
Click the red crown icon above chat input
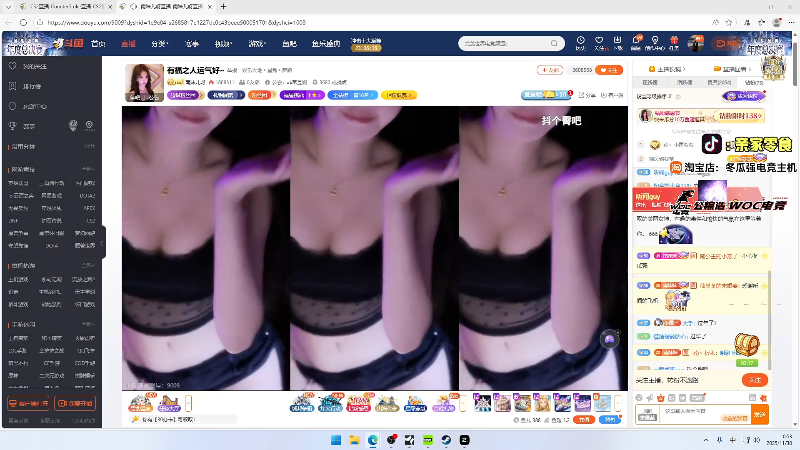[661, 397]
